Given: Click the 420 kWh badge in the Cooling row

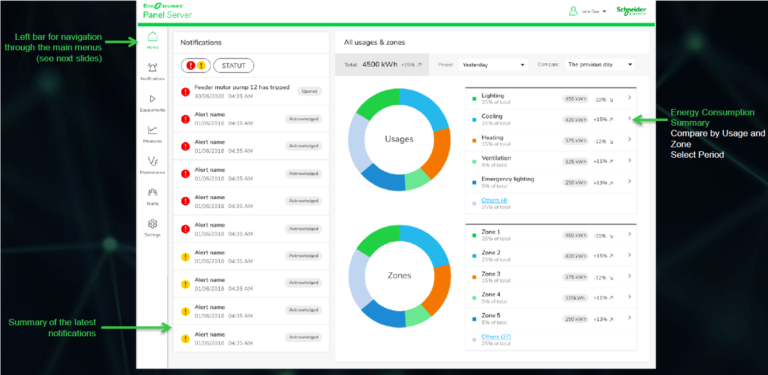Looking at the screenshot, I should (x=575, y=119).
